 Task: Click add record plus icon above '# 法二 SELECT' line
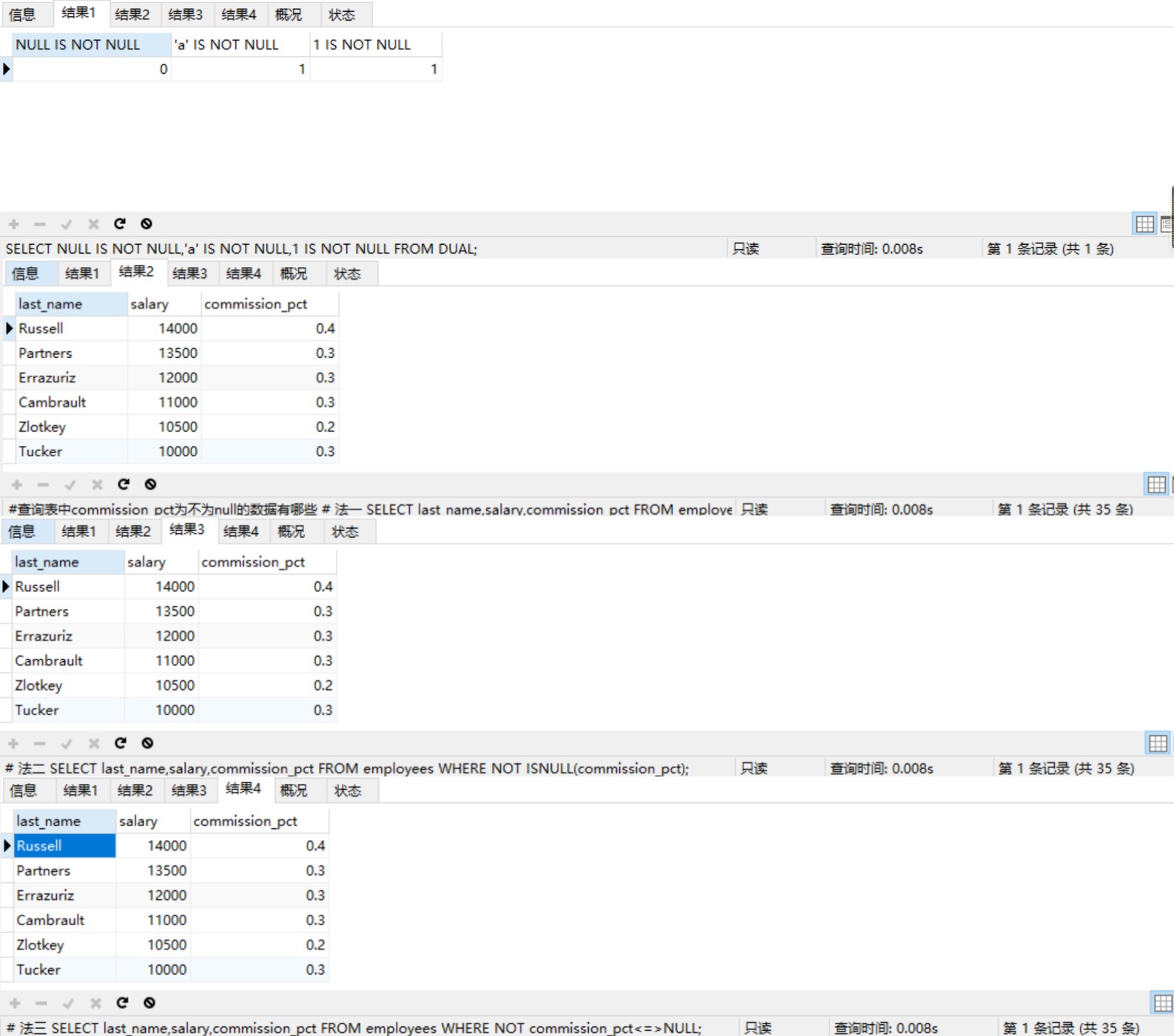pyautogui.click(x=13, y=743)
